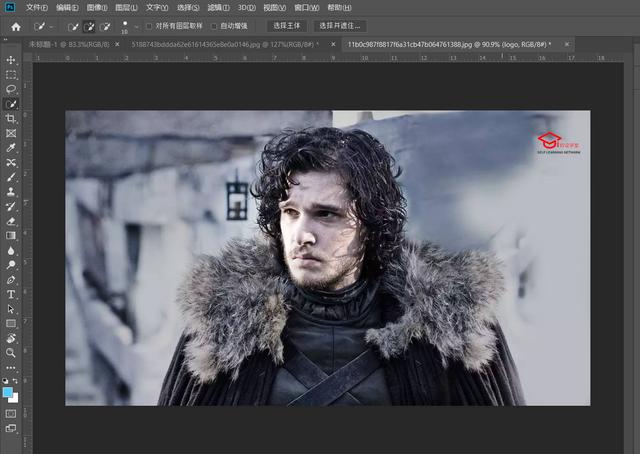Switch to the 11b0c987f8817...jpg document tab
Screen dimensions: 640x454
449,45
